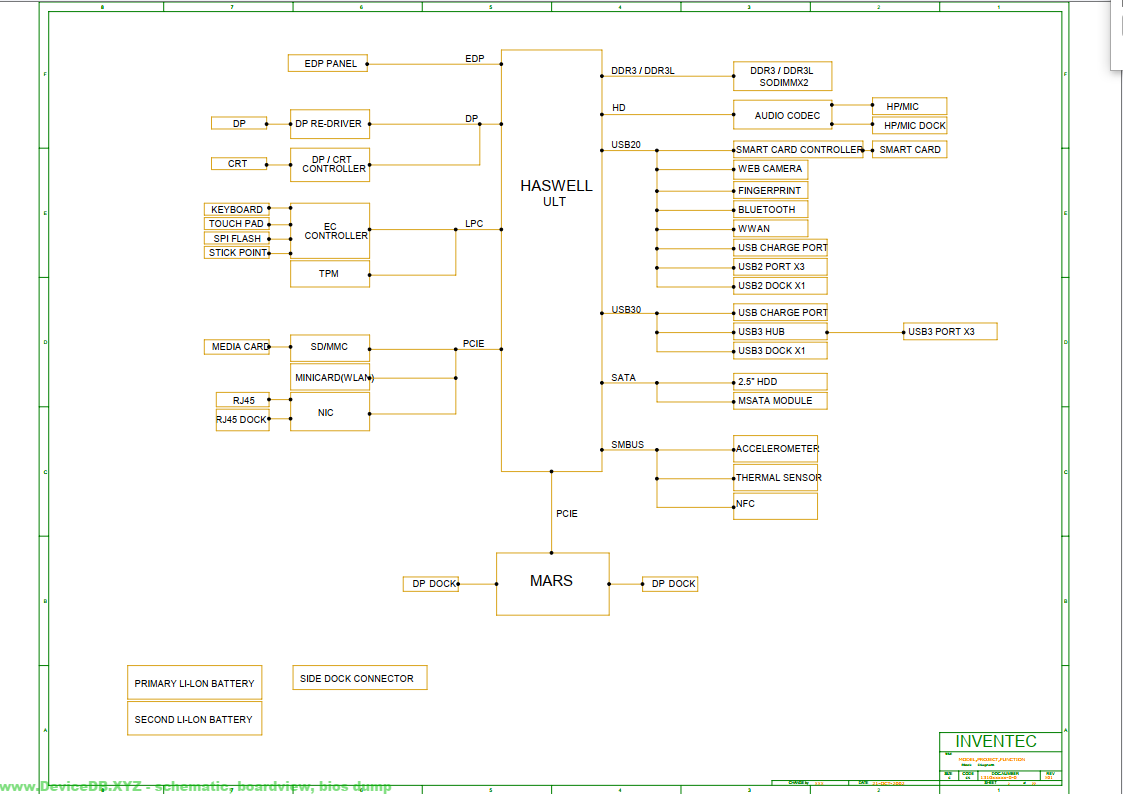Select the MARS block
Screen dimensions: 1123x794
tap(552, 583)
